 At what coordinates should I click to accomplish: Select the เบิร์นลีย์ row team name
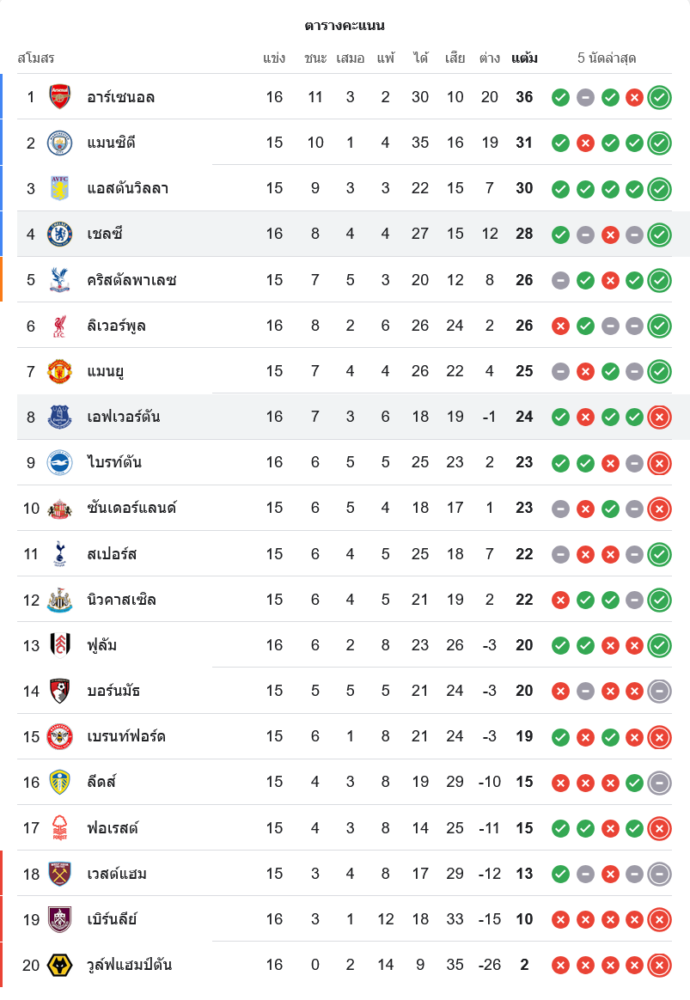pyautogui.click(x=112, y=920)
